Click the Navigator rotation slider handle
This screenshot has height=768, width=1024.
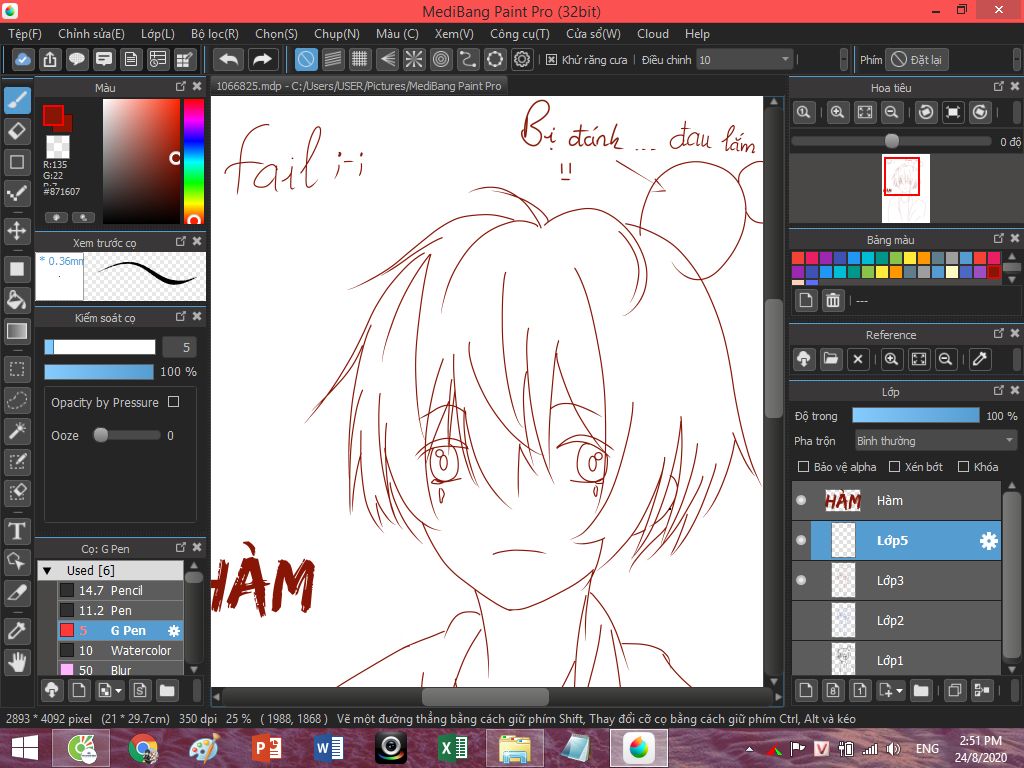point(891,141)
